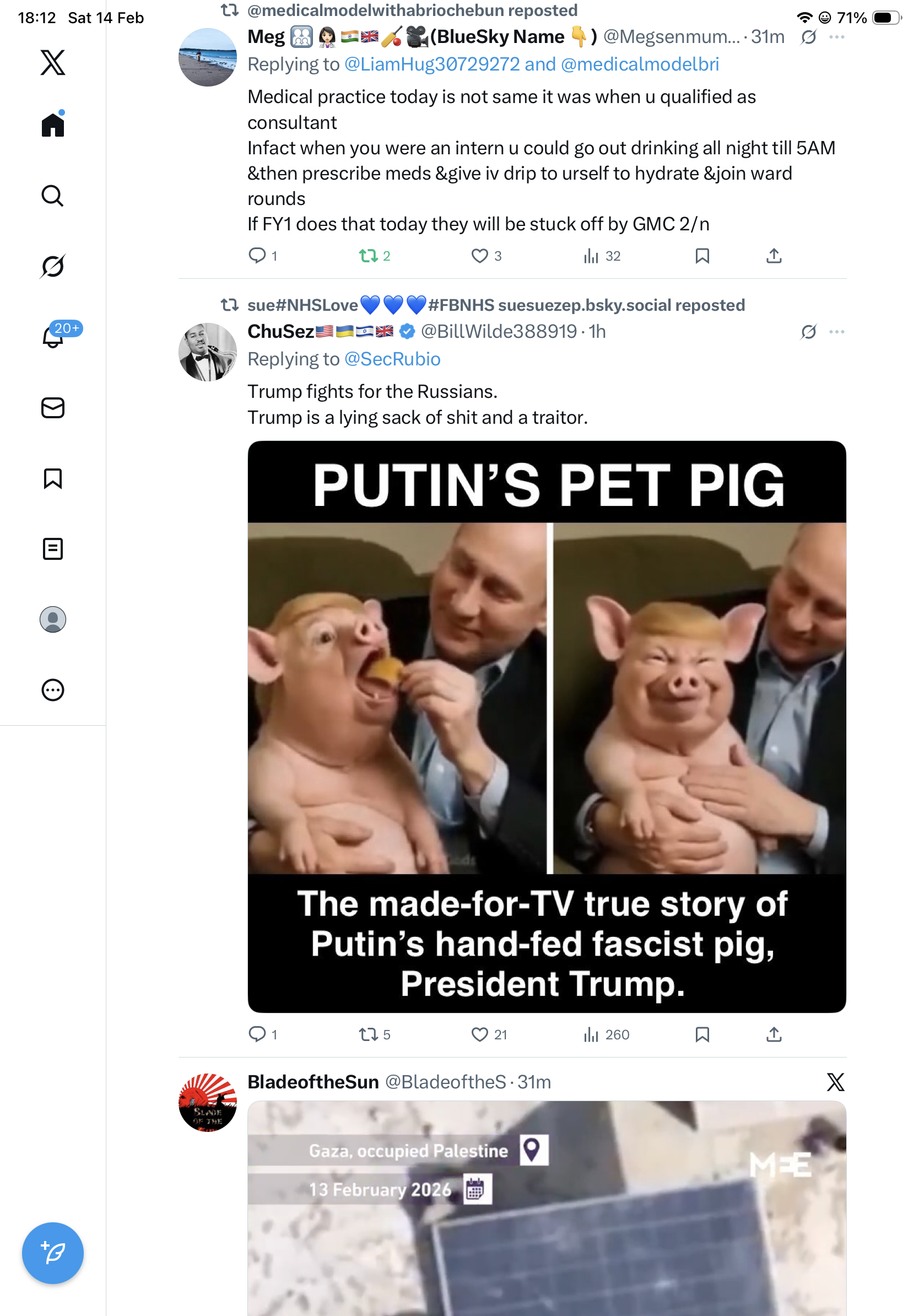This screenshot has width=919, height=1316.
Task: Open the three-dot menu on ChuSez's post
Action: (x=836, y=332)
